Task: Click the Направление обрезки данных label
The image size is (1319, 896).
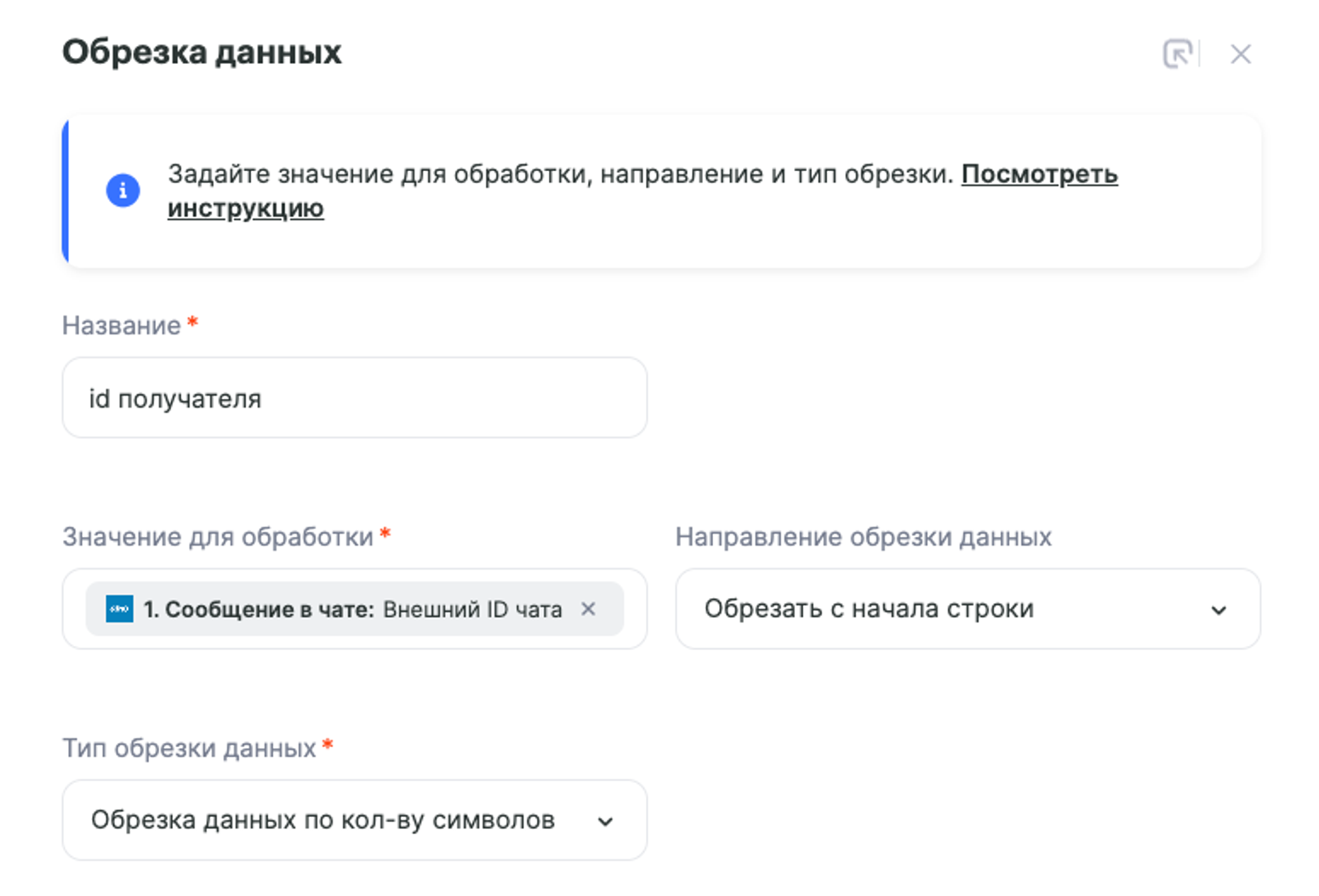Action: tap(863, 537)
